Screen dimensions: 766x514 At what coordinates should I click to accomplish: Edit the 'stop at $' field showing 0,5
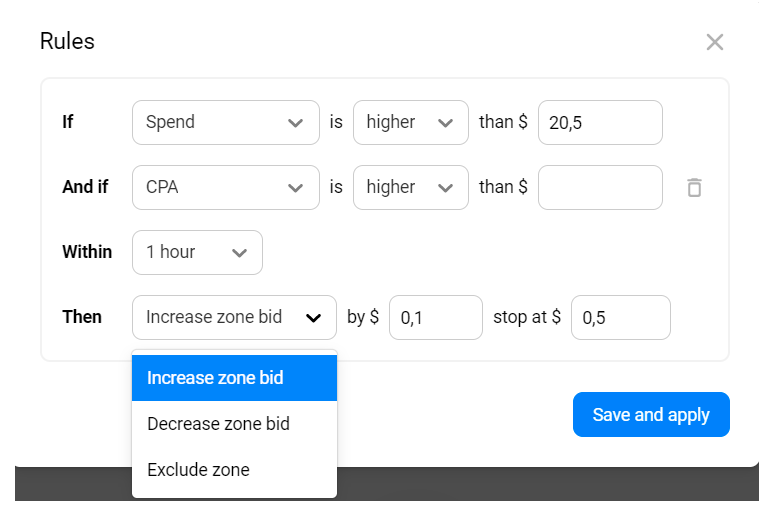620,318
